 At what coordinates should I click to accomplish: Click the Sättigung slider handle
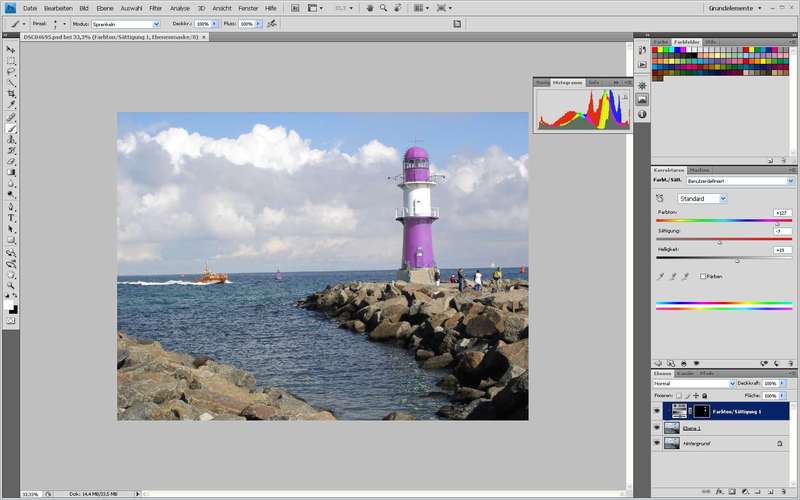tap(719, 241)
